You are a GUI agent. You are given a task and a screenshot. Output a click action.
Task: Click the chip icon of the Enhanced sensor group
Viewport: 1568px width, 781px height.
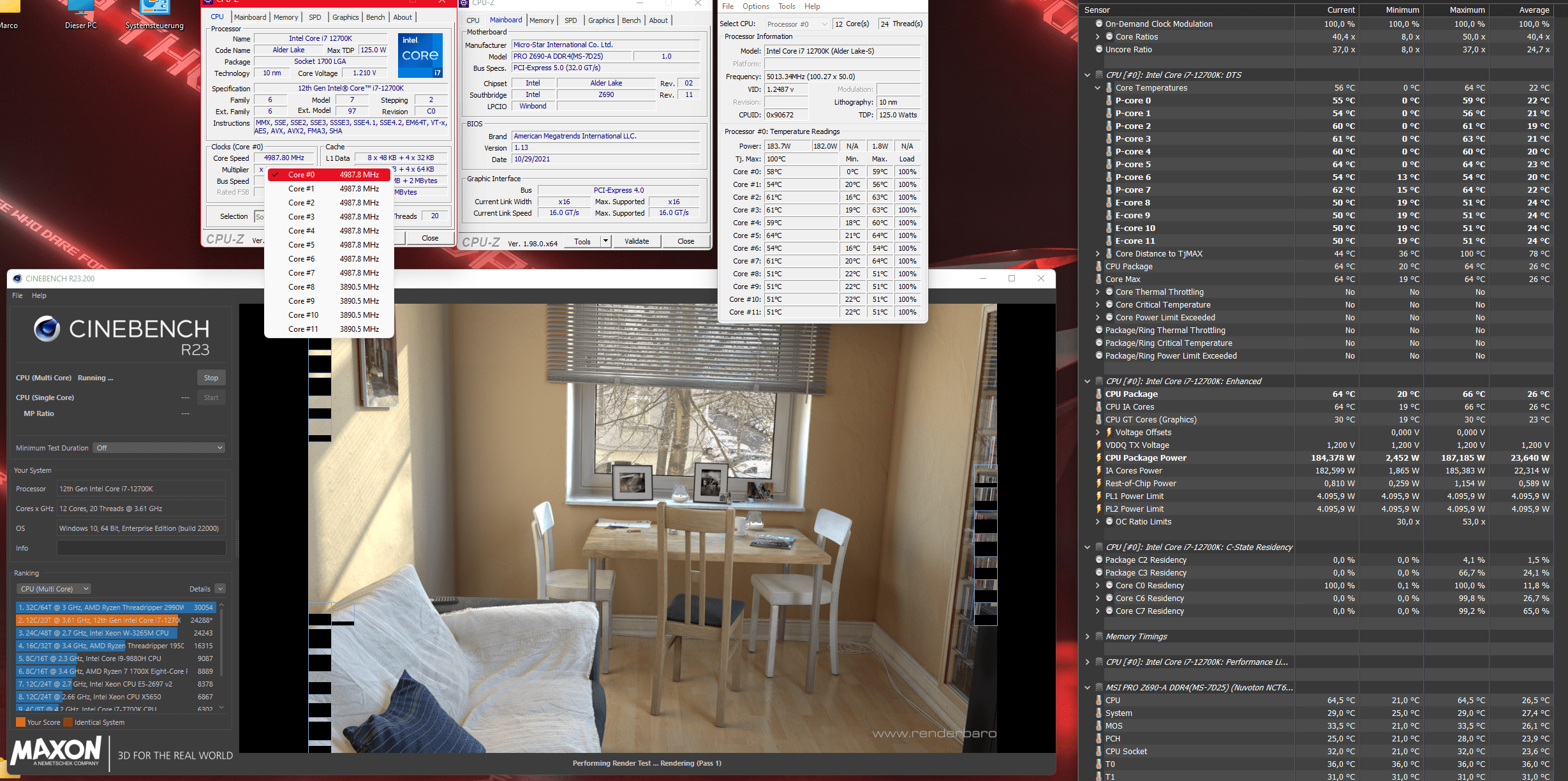(1099, 381)
